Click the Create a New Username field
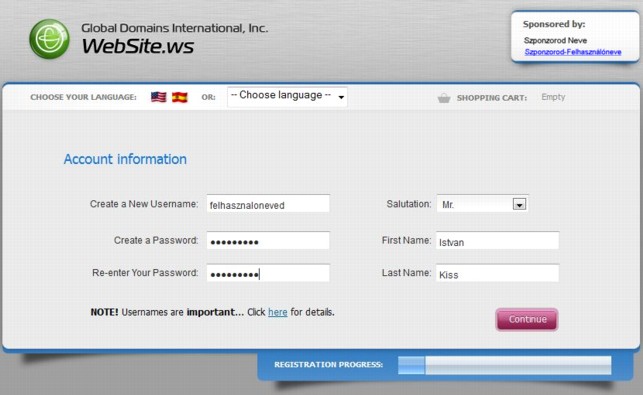 (268, 204)
